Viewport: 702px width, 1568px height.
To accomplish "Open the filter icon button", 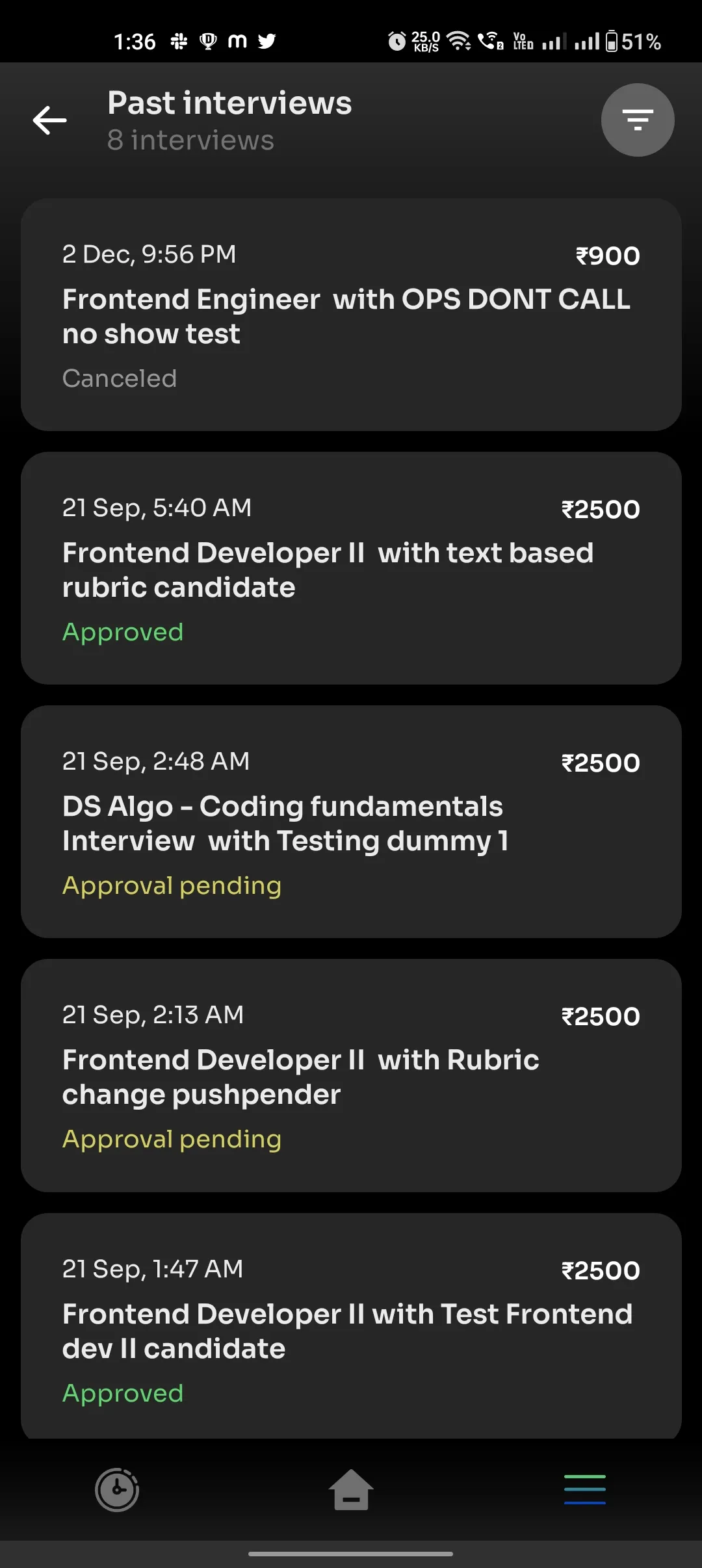I will [638, 120].
